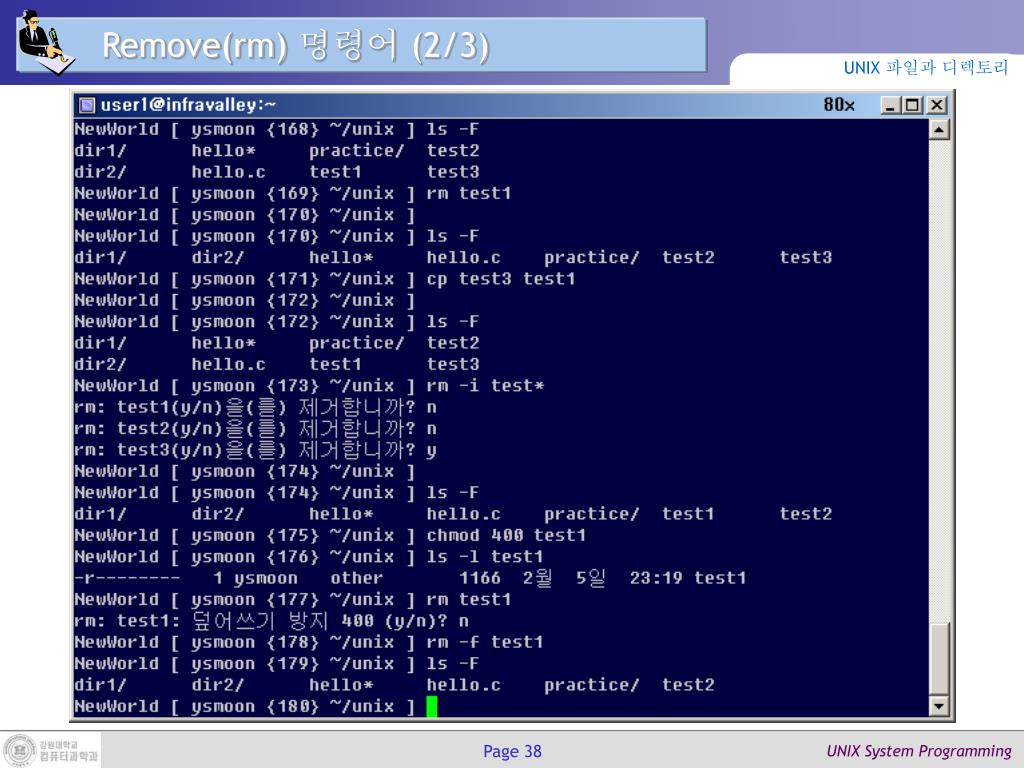Click the "80x" label in title bar
This screenshot has height=768, width=1024.
pos(839,104)
